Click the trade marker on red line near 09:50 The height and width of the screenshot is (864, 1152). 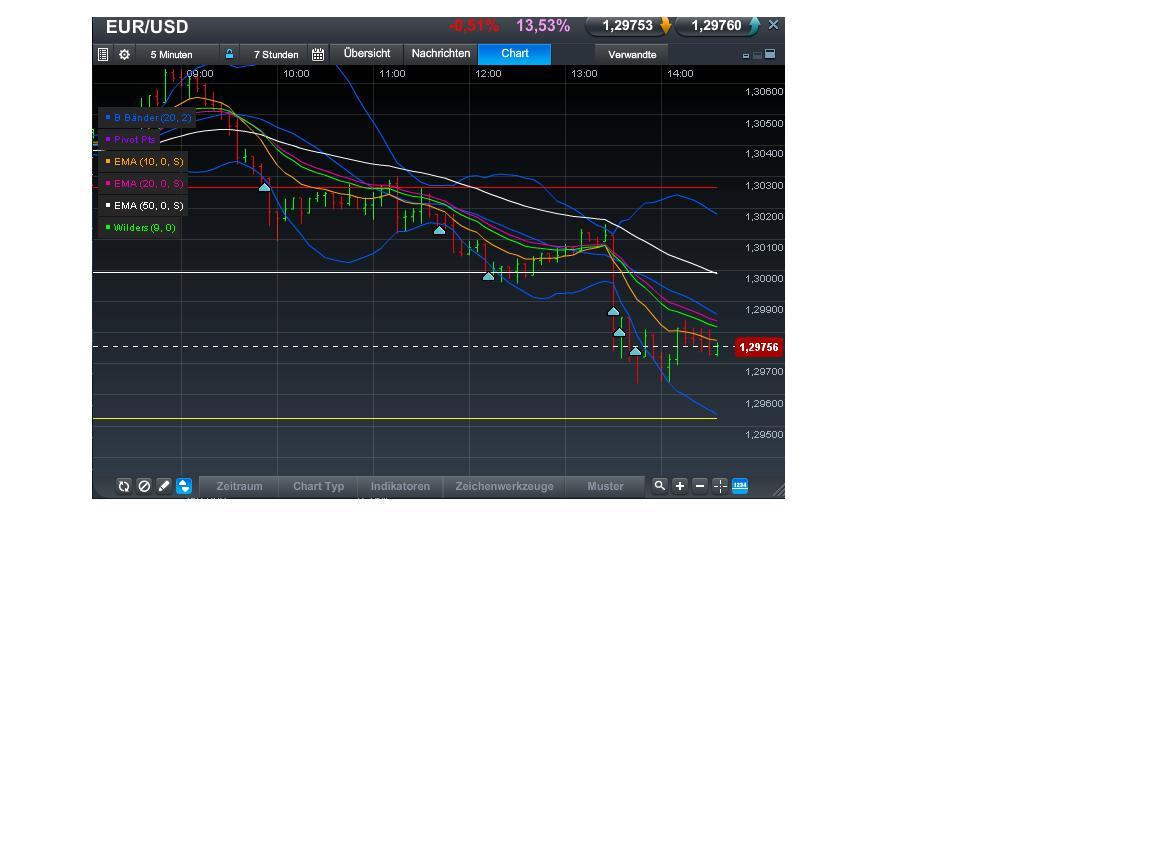(x=264, y=187)
